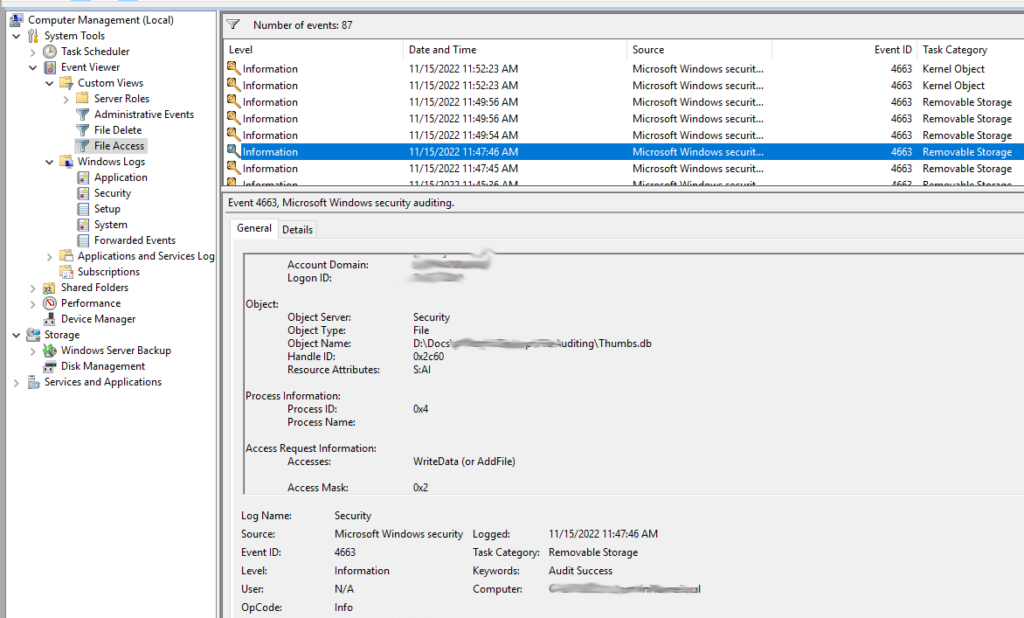Viewport: 1024px width, 618px height.
Task: Sort events by Date and Time column
Action: [x=444, y=49]
